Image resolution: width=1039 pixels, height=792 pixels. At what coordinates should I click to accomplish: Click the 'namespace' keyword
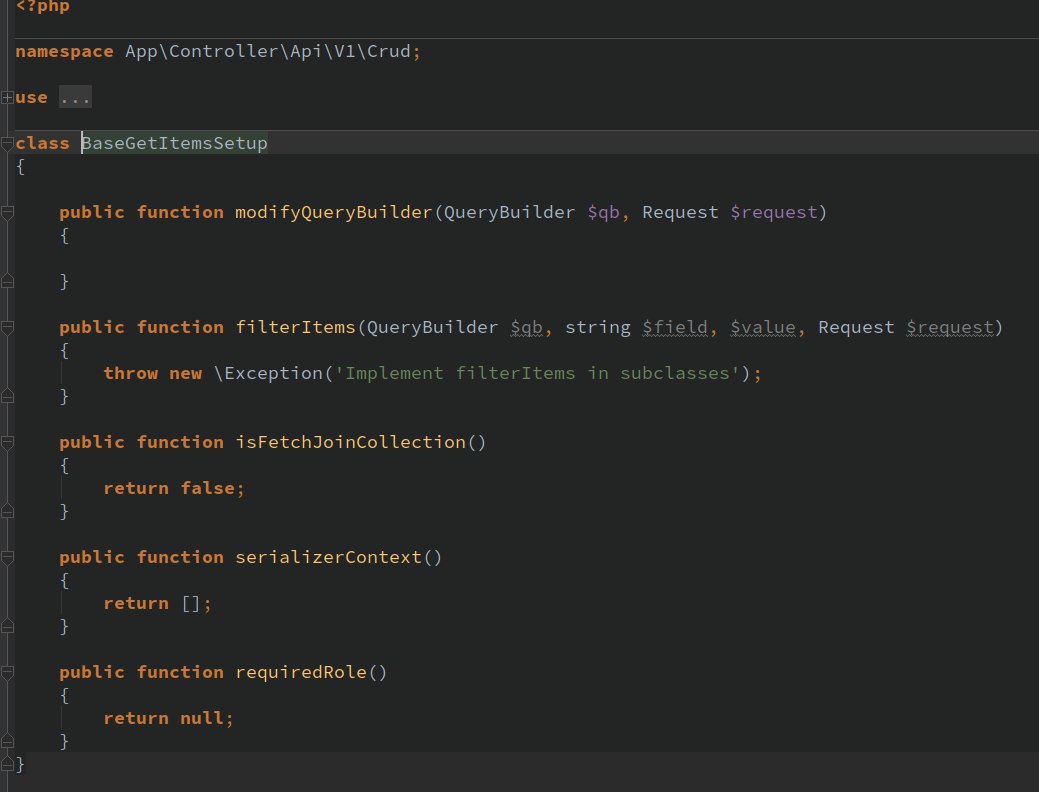[64, 51]
